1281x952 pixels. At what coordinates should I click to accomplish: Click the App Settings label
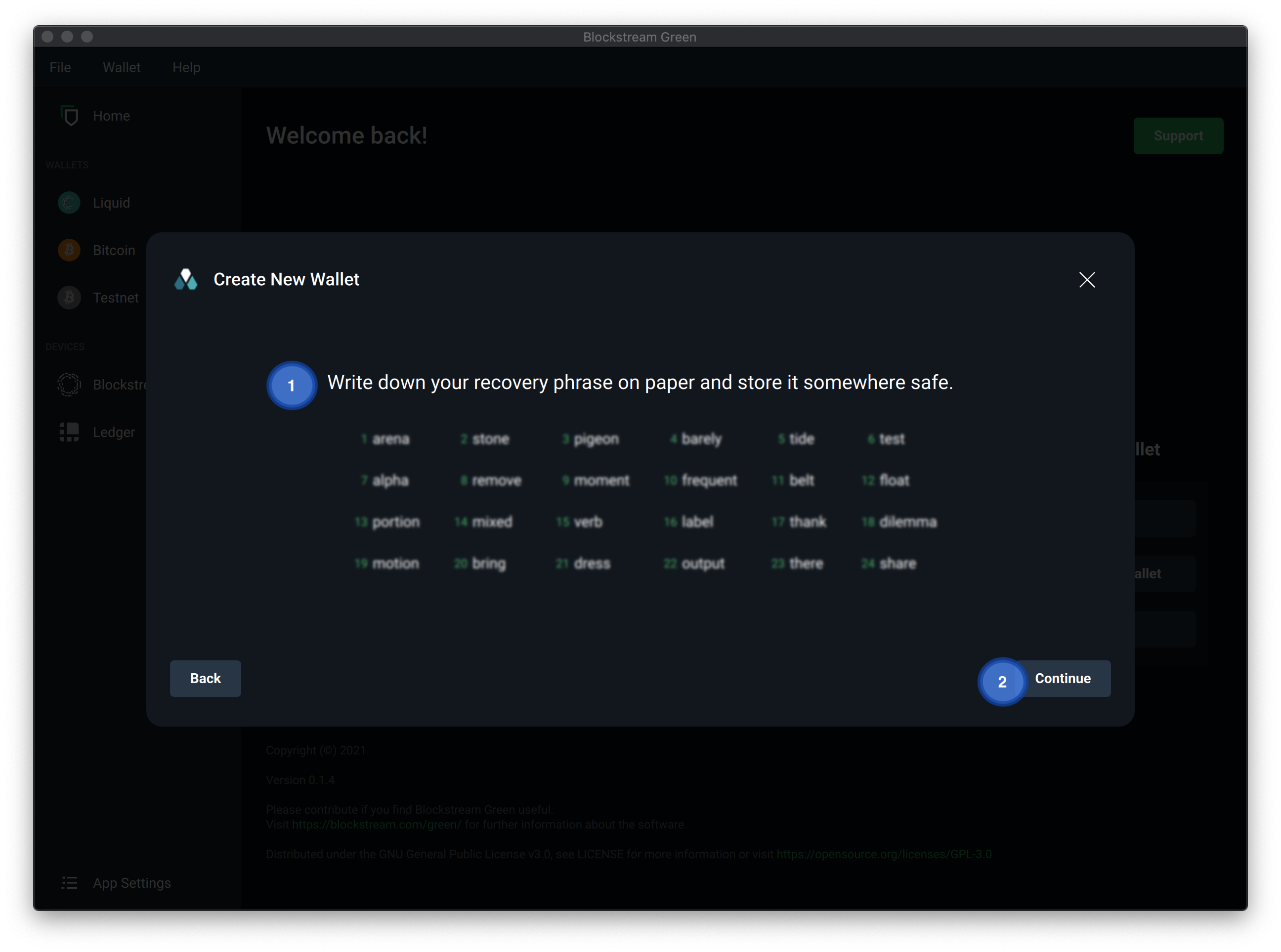[x=132, y=883]
